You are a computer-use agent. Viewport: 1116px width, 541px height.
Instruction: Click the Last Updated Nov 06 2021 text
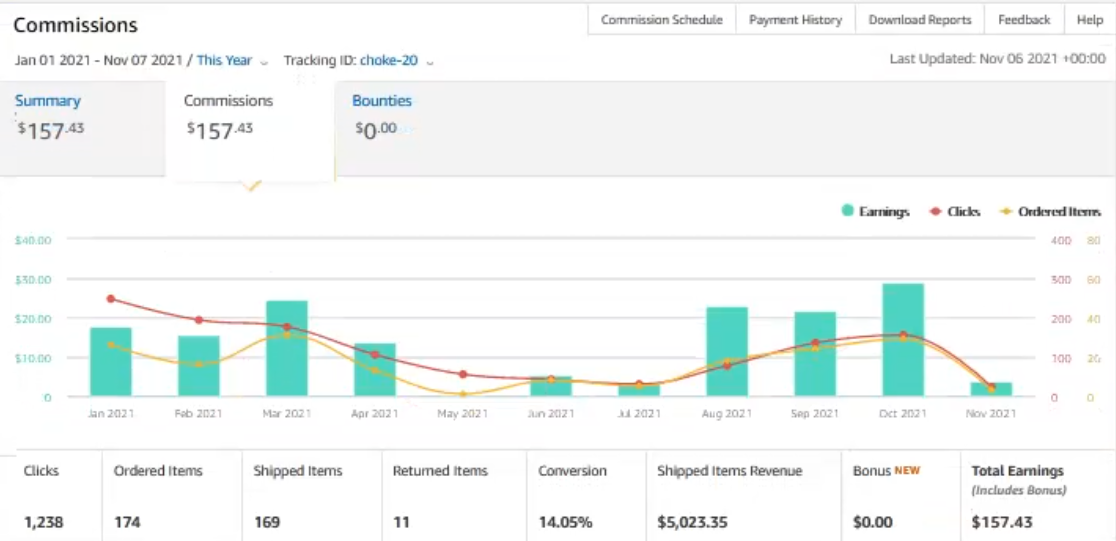(997, 59)
